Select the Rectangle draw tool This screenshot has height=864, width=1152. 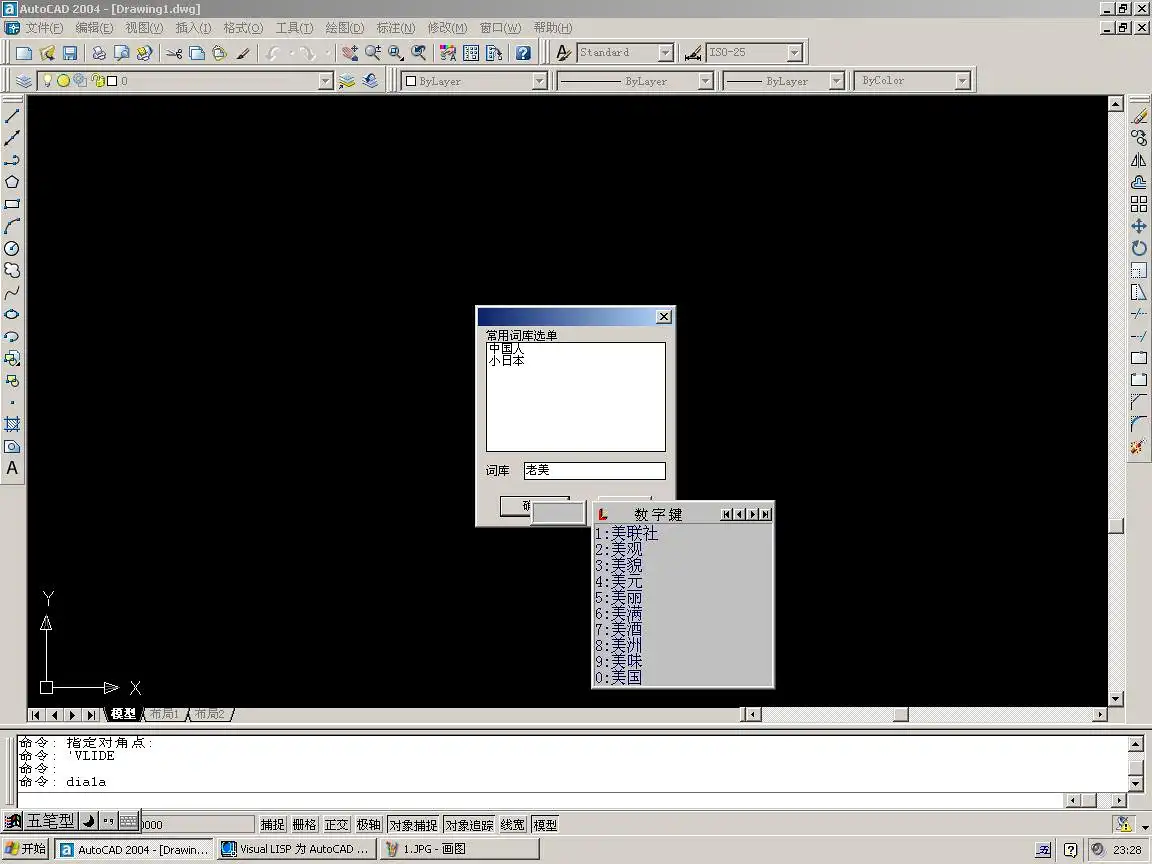[x=12, y=204]
